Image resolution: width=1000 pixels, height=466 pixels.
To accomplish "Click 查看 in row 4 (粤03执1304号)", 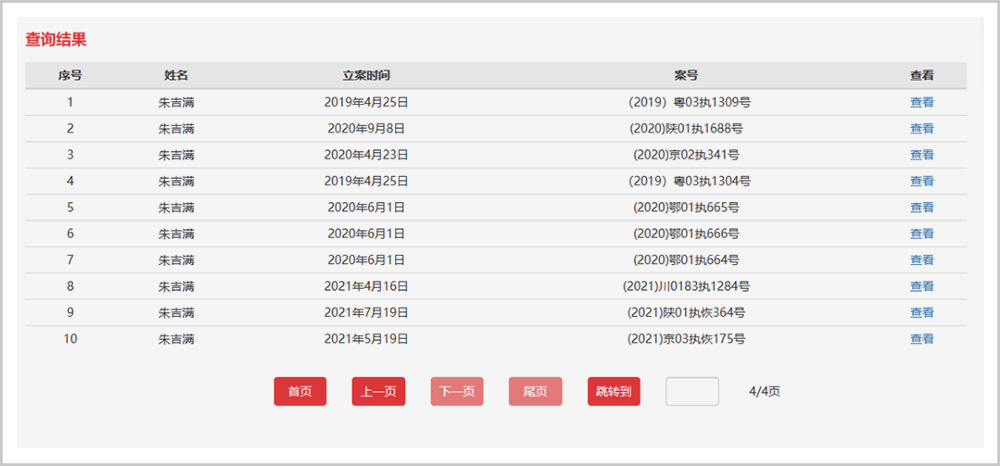I will pos(921,181).
